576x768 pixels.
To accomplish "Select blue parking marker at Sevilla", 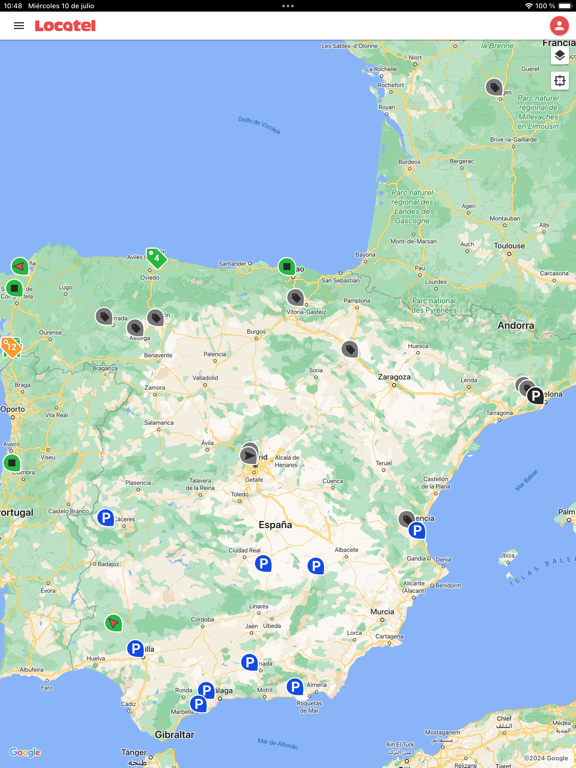I will 135,648.
